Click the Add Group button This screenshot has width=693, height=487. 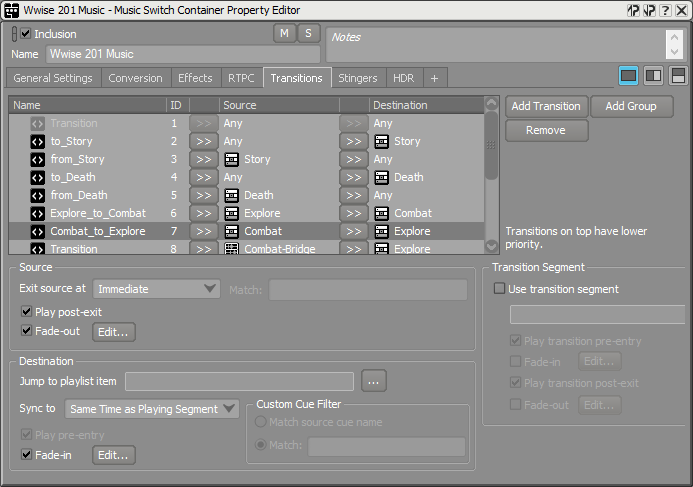(x=631, y=106)
